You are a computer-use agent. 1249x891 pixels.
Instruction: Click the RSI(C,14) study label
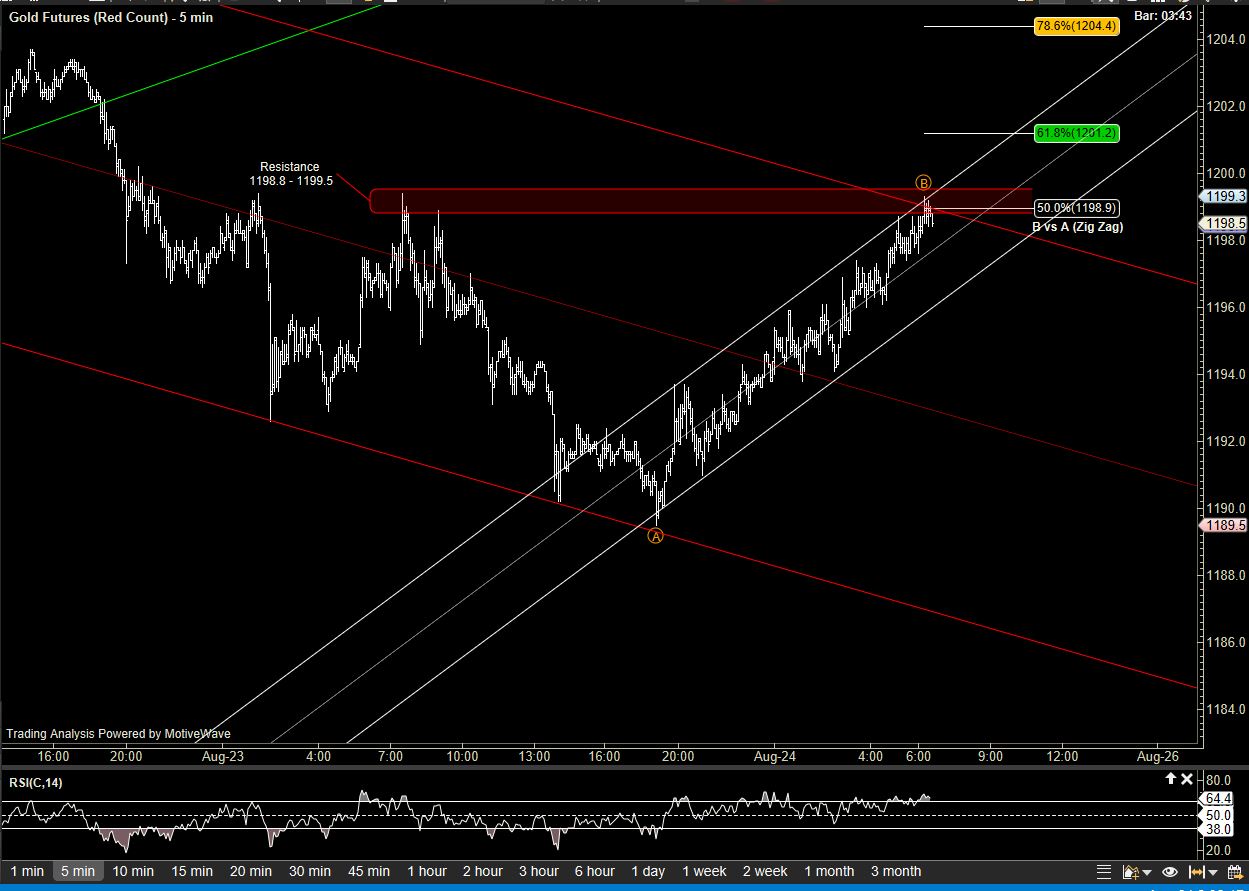point(35,782)
